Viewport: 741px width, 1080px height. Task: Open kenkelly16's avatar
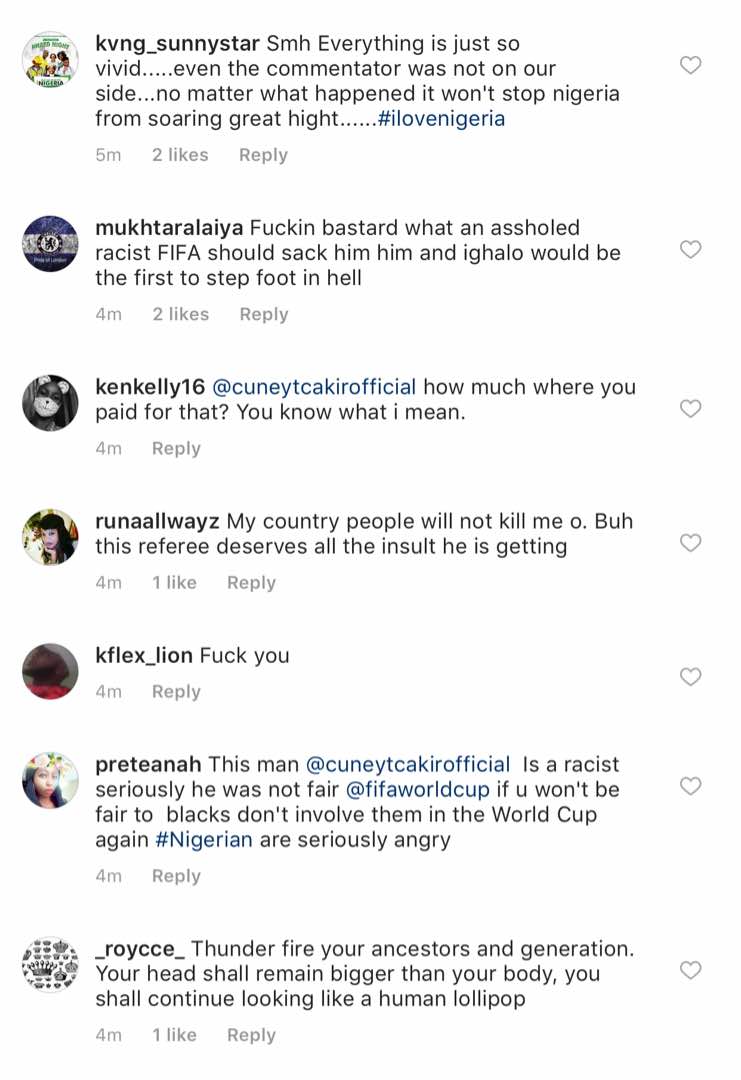pyautogui.click(x=50, y=402)
